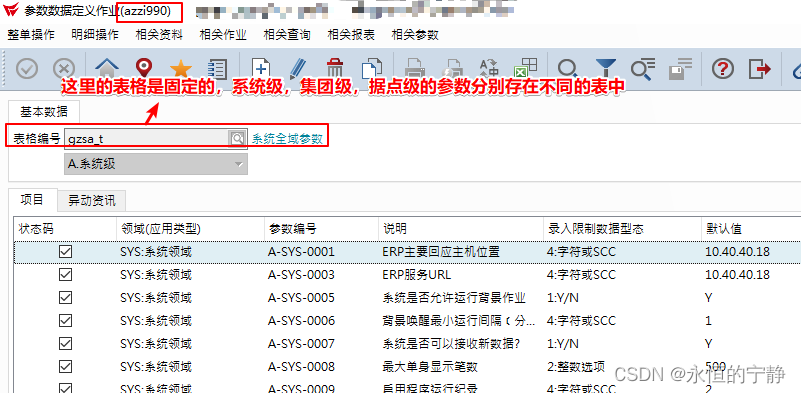
Task: Select the 项目 tab
Action: tap(32, 200)
